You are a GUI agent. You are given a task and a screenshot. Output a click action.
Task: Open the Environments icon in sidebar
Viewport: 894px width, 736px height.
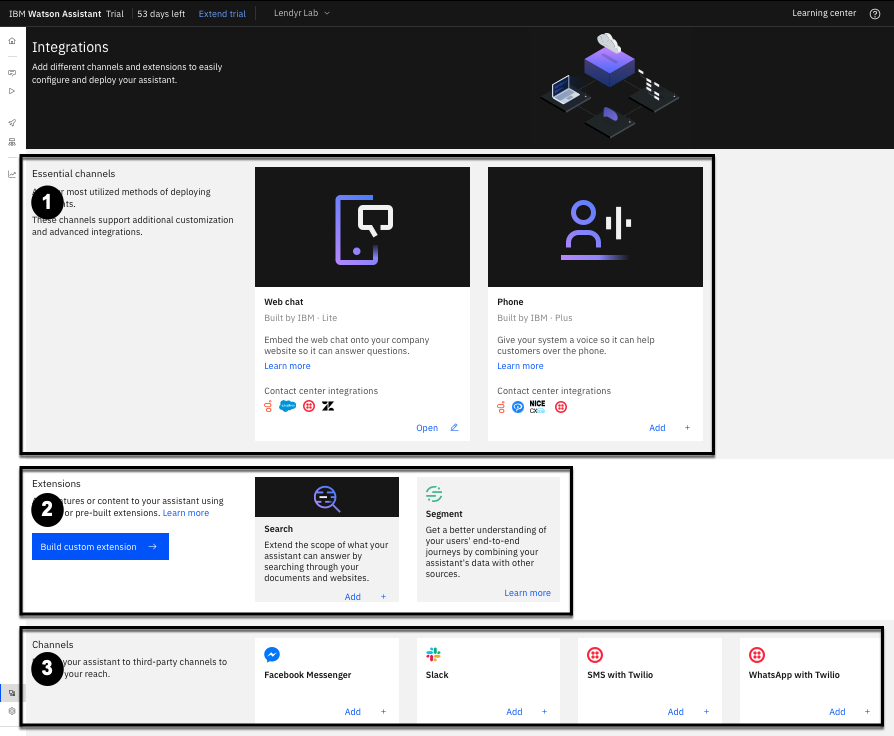pos(12,142)
